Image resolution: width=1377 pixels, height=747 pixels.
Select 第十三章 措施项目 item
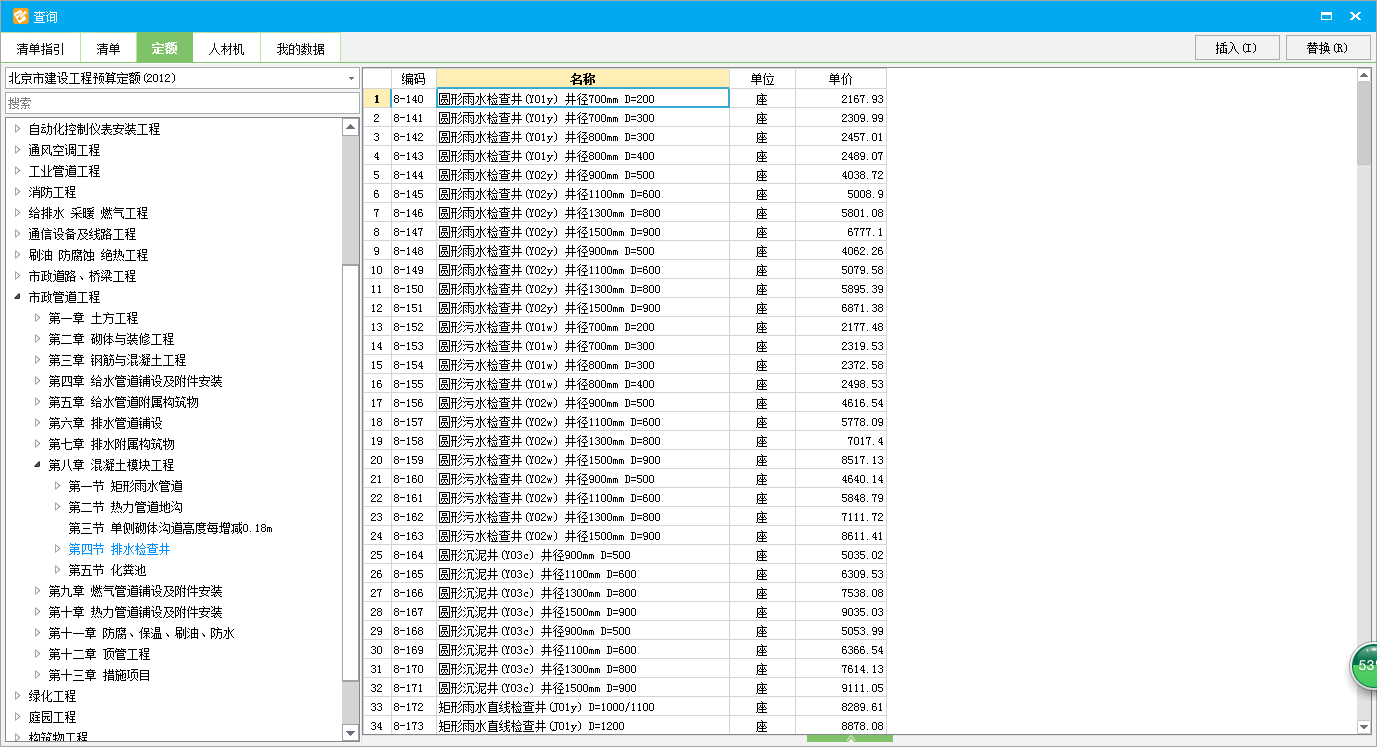tap(99, 675)
